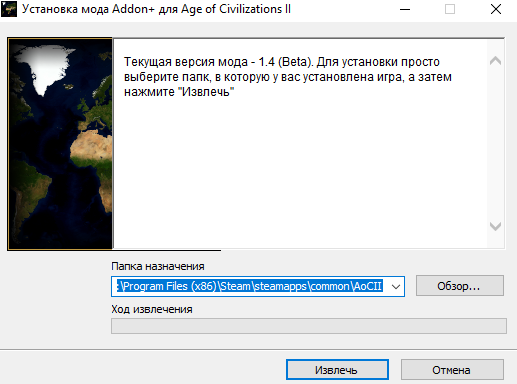
Task: Expand the destination folder dropdown arrow
Action: point(396,286)
